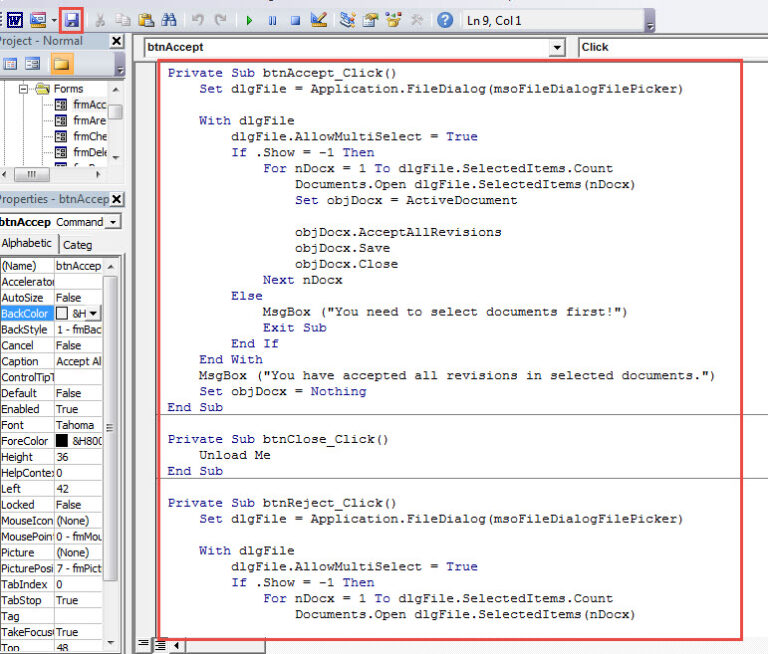Open the BackColor value dropdown arrow
The height and width of the screenshot is (654, 768).
click(93, 314)
